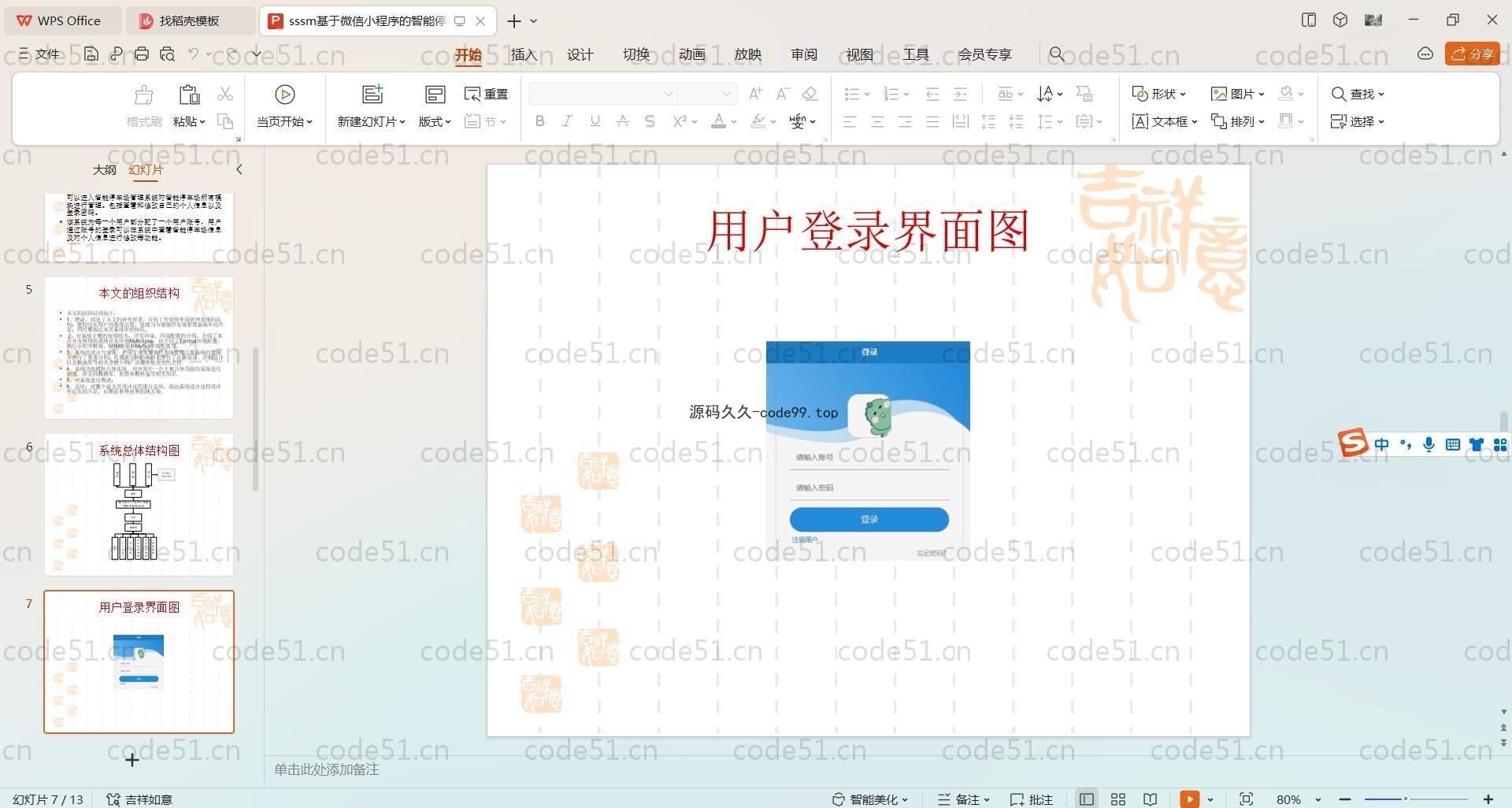Open the Transitions (切换) tab
This screenshot has width=1512, height=808.
636,54
